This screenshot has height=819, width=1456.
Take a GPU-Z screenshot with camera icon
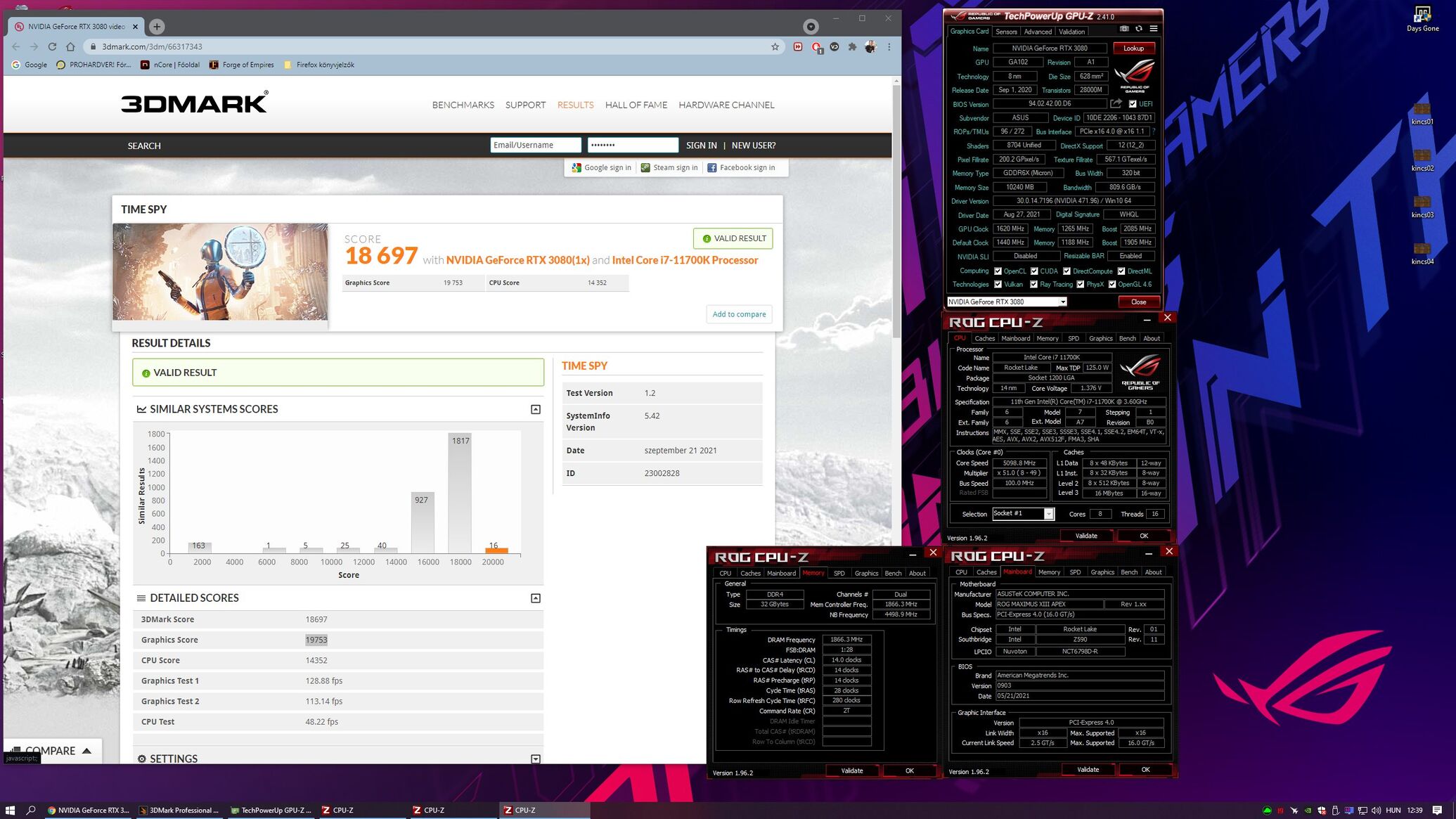pyautogui.click(x=1124, y=29)
